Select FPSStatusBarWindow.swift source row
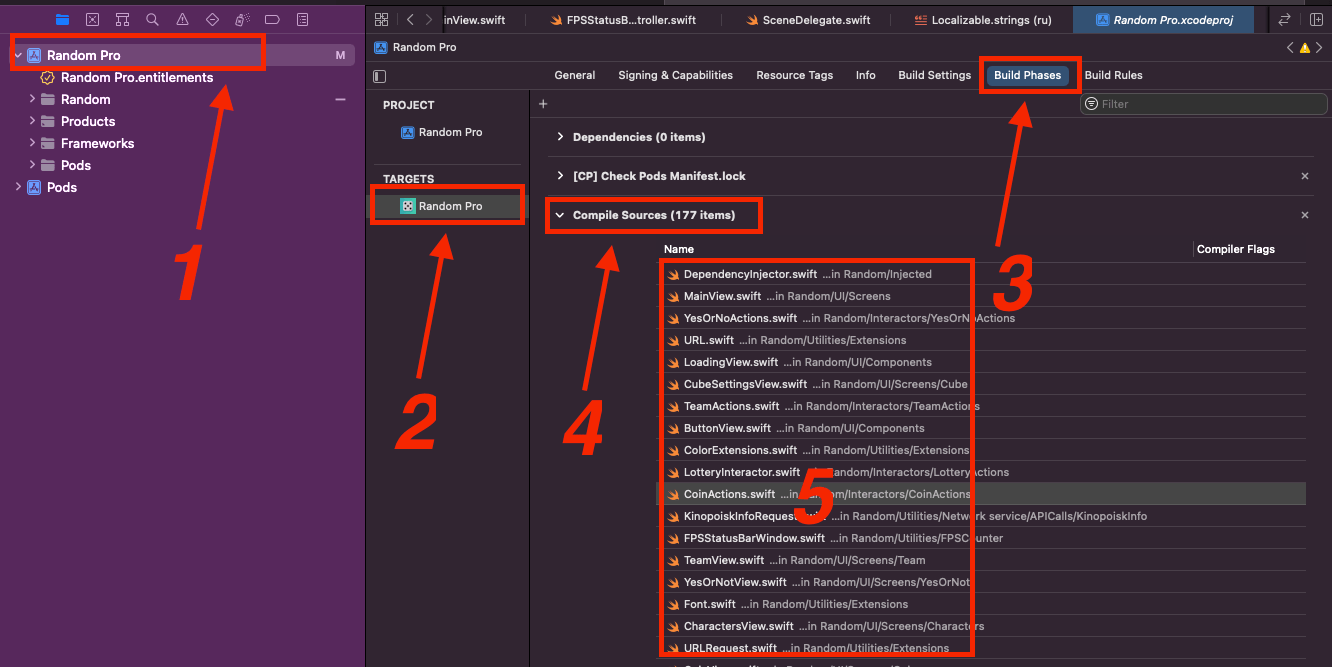This screenshot has height=667, width=1332. click(x=981, y=538)
